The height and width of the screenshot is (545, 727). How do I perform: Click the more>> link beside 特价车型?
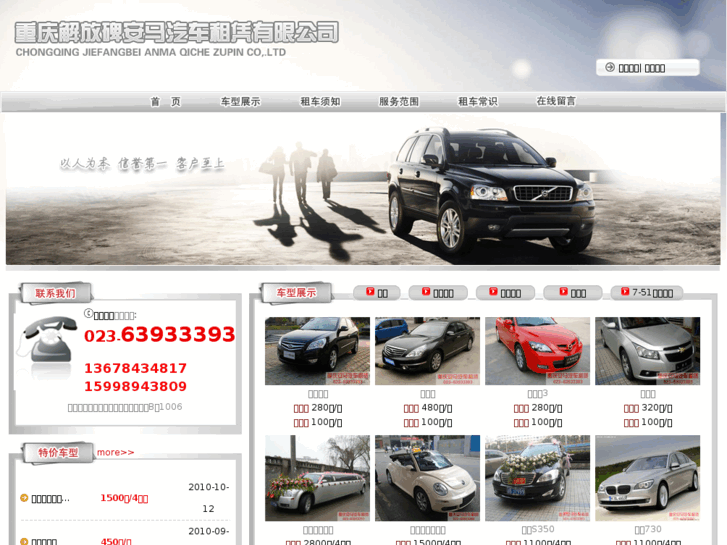click(115, 452)
